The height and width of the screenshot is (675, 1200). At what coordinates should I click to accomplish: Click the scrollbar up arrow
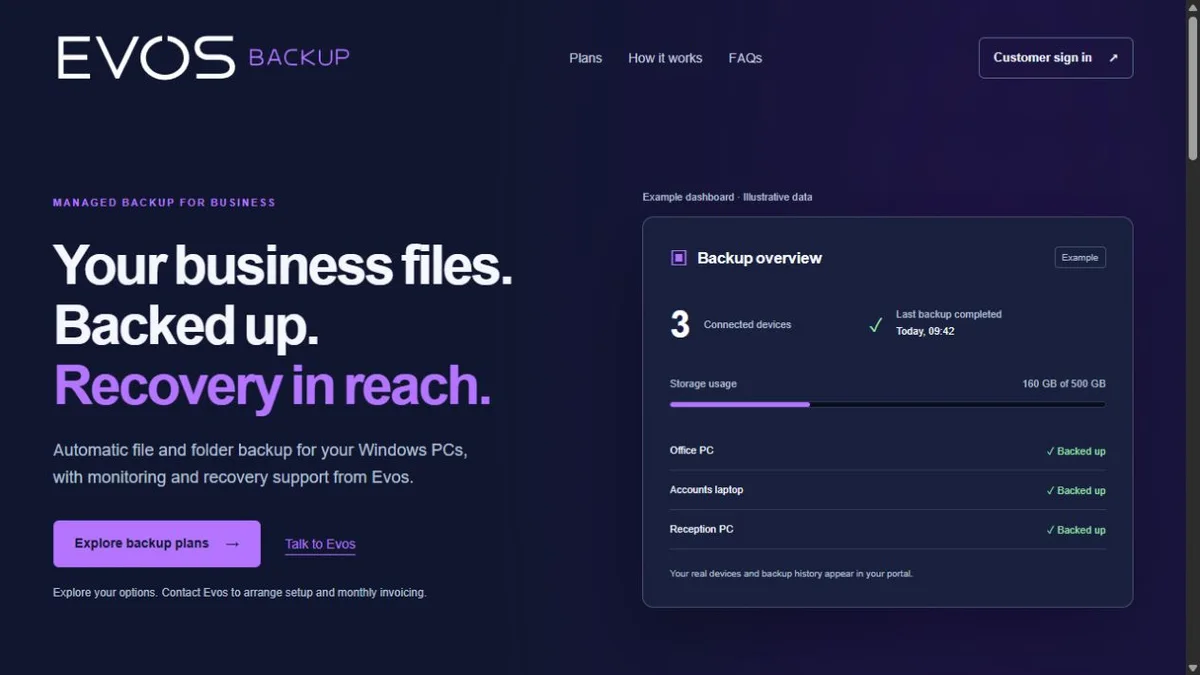pyautogui.click(x=1192, y=7)
